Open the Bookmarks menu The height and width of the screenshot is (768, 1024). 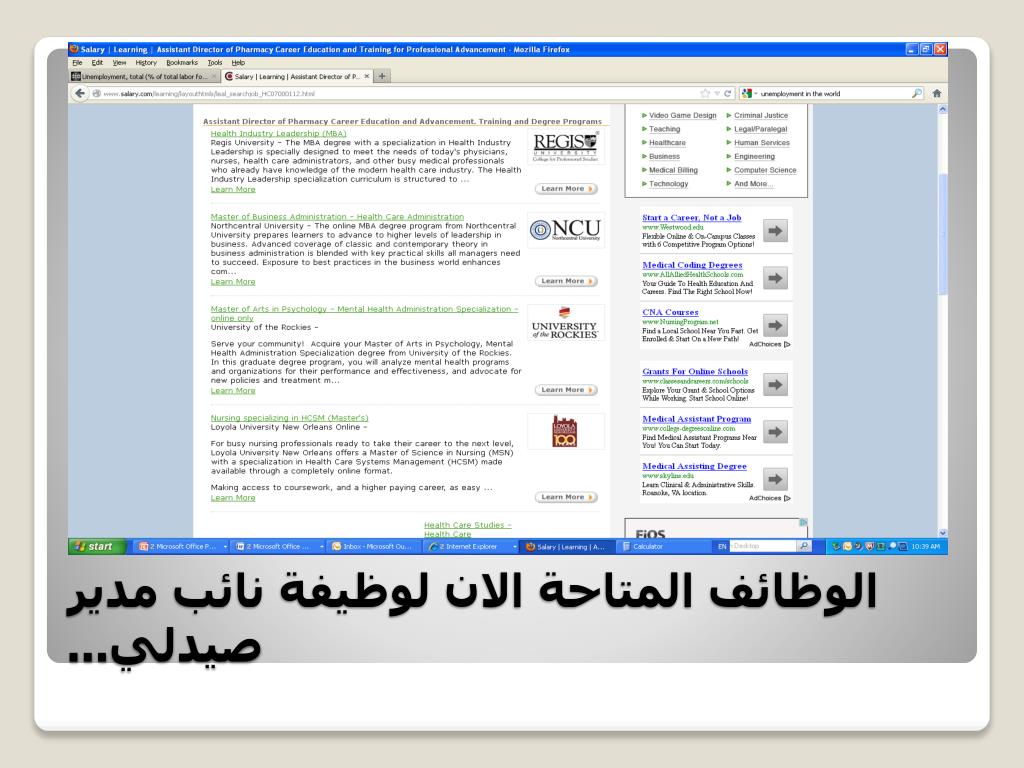tap(182, 63)
